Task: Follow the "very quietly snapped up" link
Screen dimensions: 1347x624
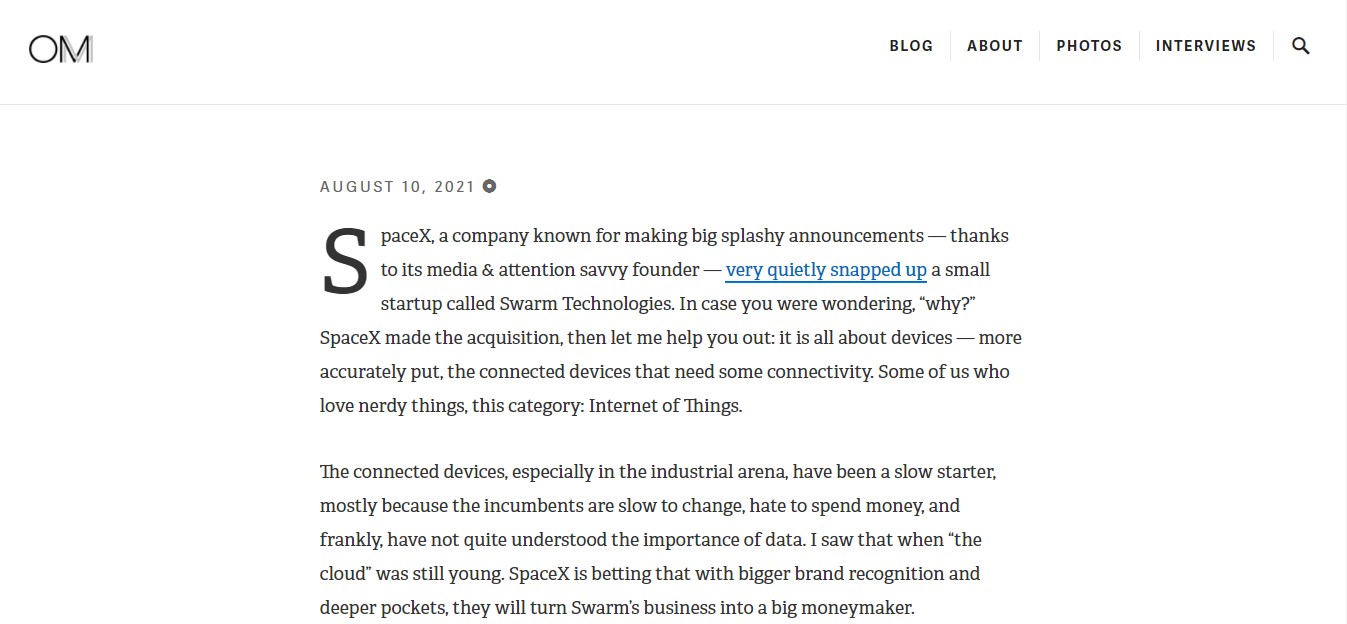Action: click(826, 270)
